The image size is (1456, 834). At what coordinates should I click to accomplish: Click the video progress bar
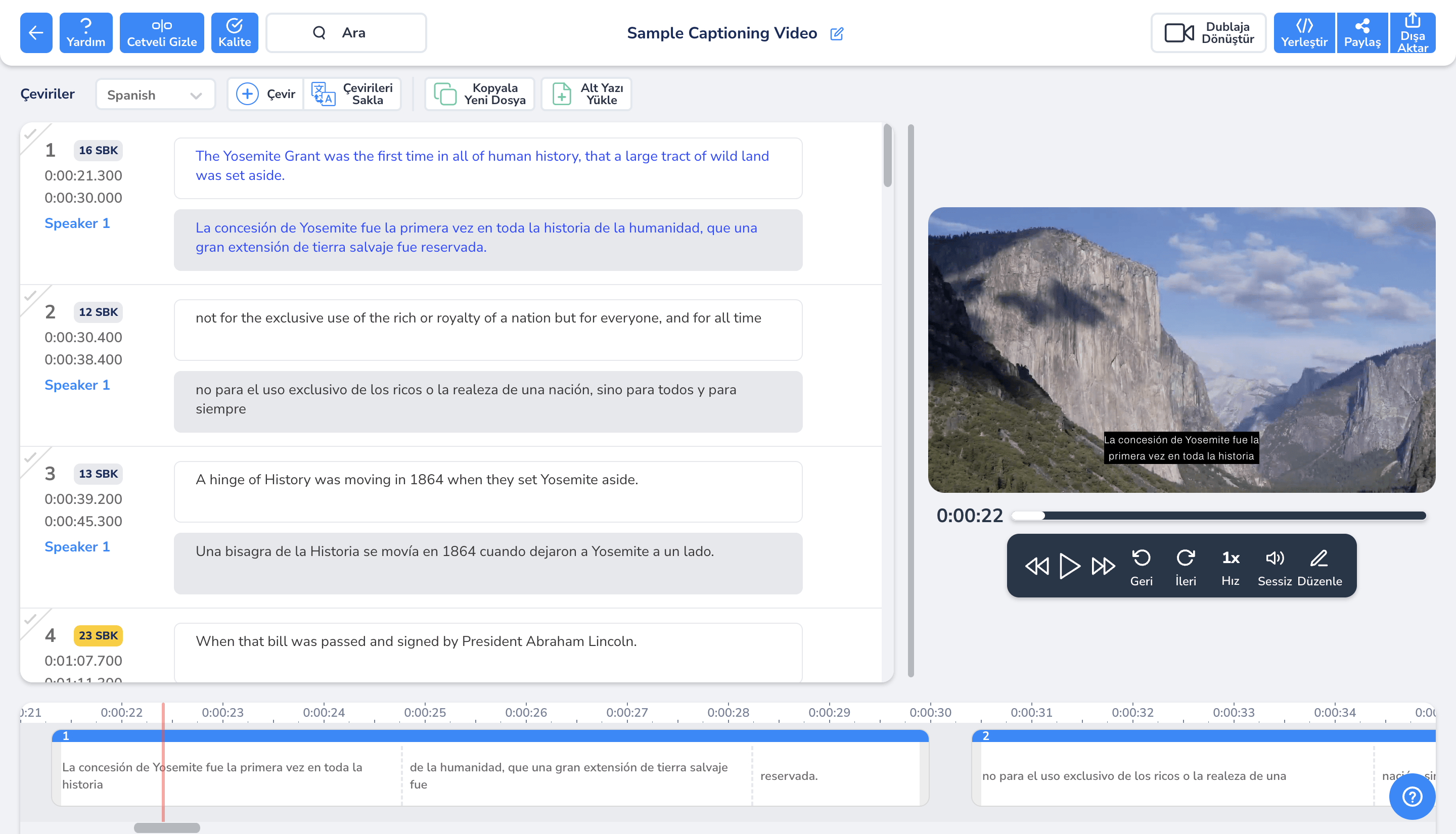(x=1218, y=516)
